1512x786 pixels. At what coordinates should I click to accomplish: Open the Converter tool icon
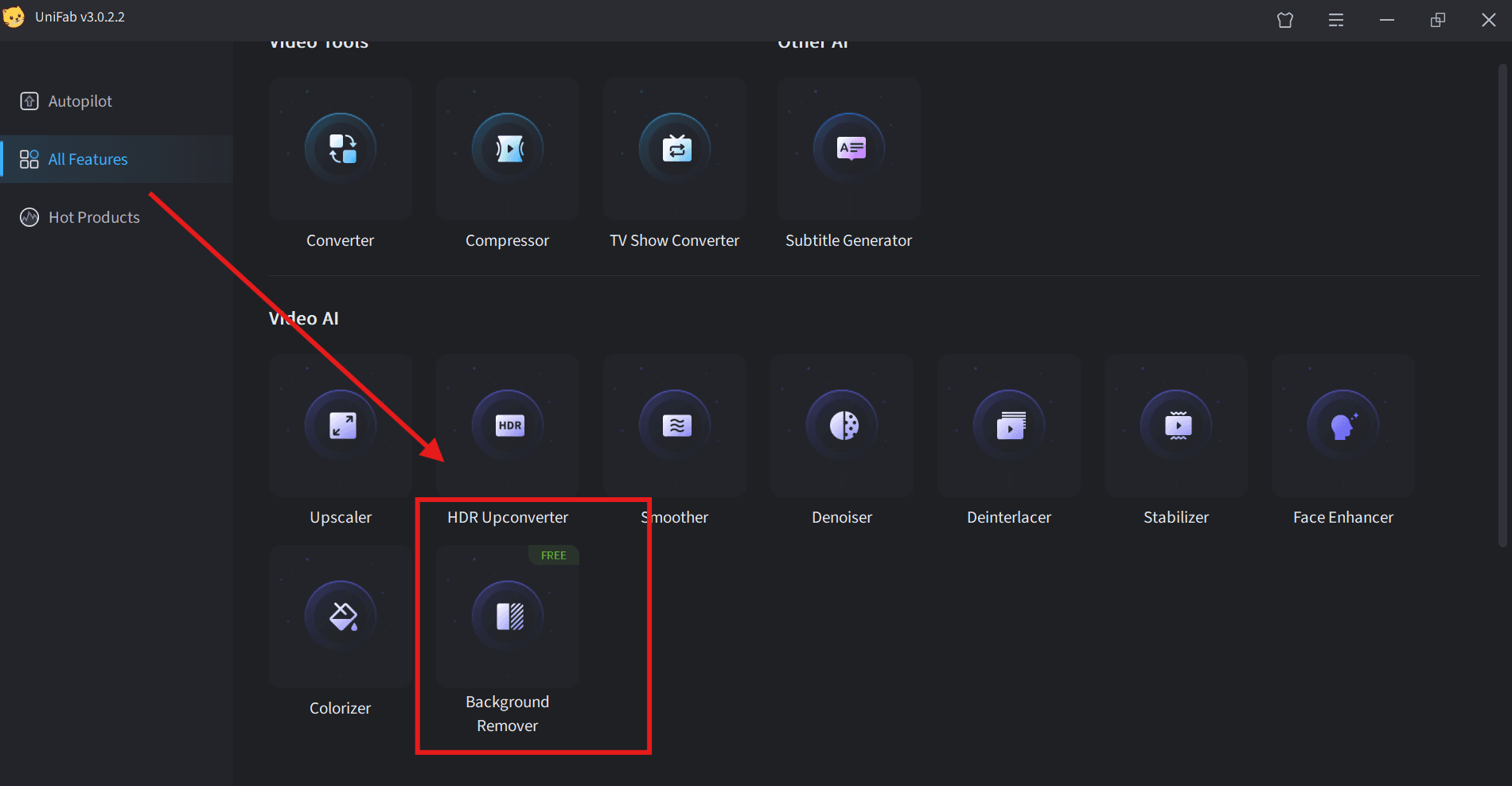(x=341, y=150)
